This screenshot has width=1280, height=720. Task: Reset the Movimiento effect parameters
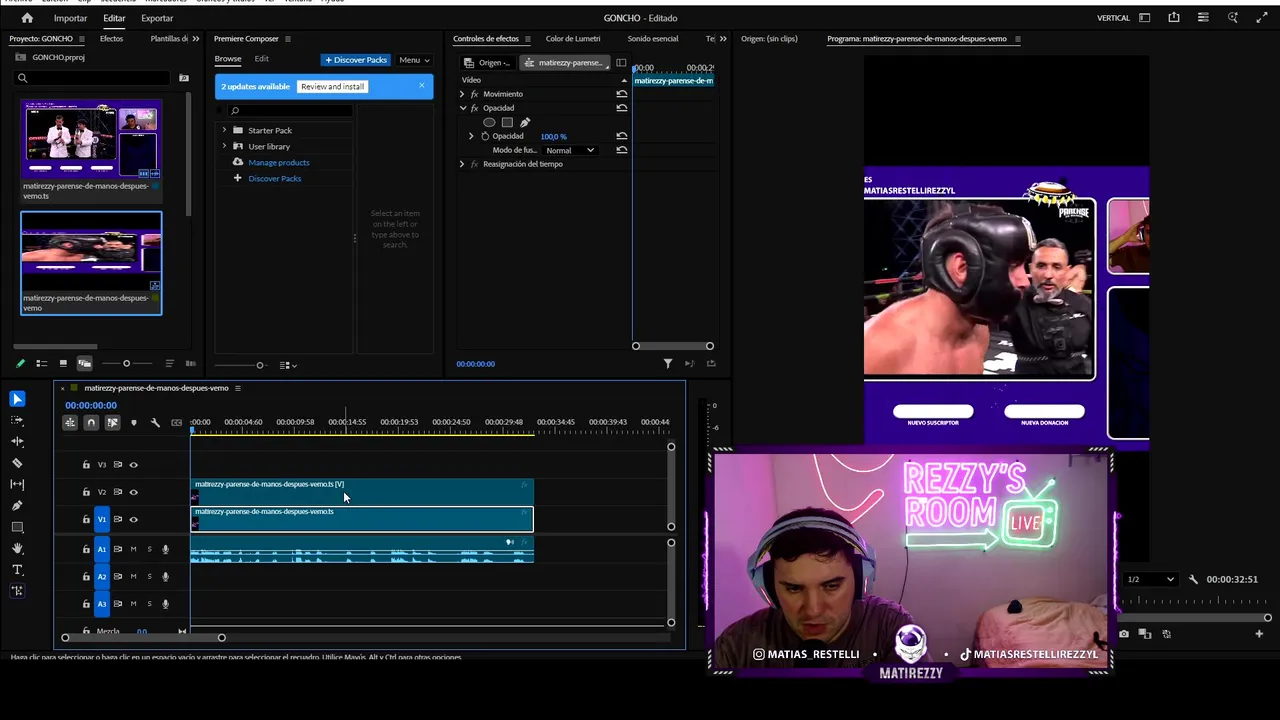(x=622, y=94)
